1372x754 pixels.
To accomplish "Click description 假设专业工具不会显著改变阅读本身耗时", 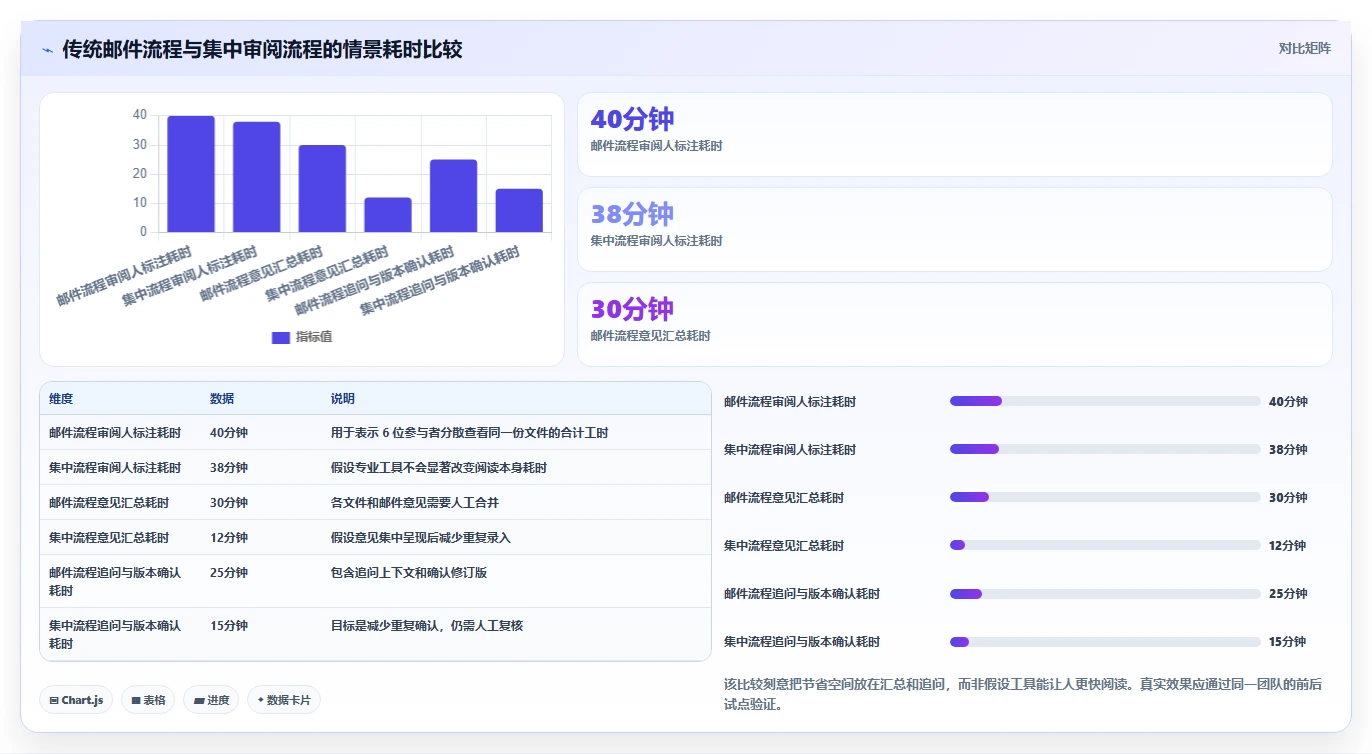I will [x=439, y=468].
